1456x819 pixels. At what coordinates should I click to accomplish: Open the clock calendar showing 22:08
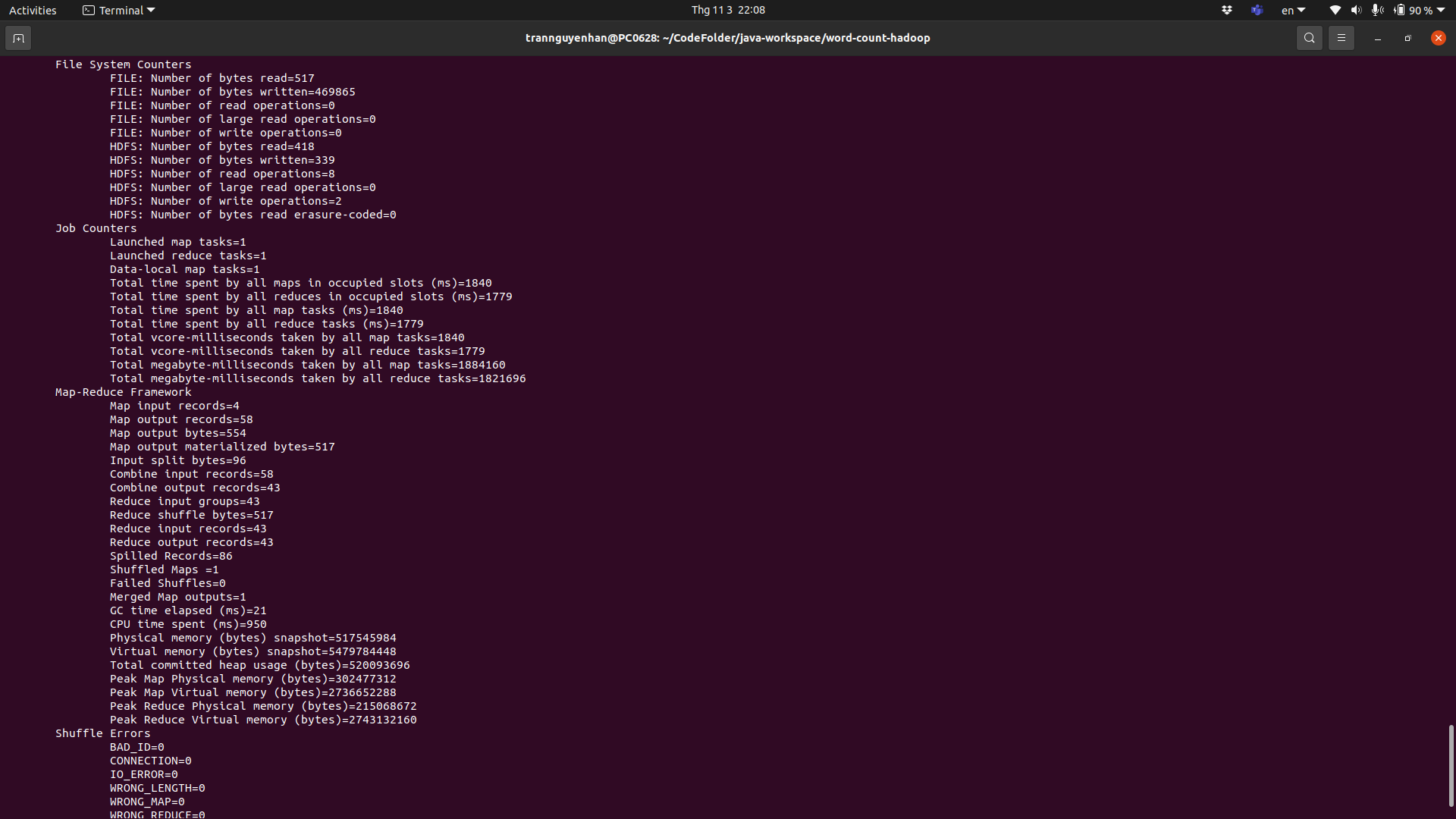click(x=727, y=10)
